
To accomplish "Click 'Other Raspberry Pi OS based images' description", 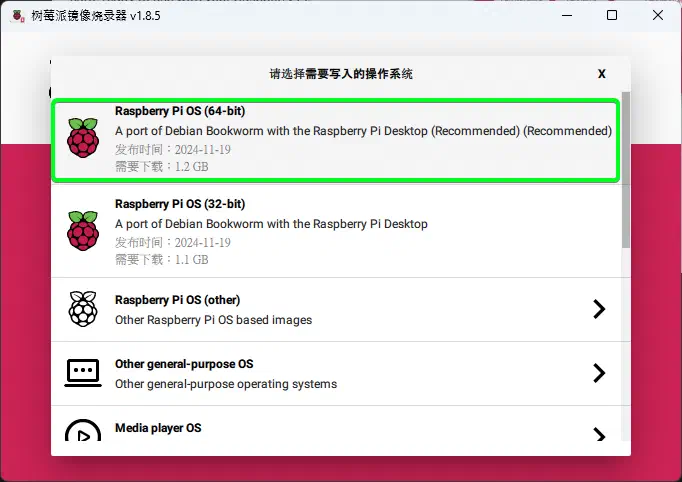I will click(x=213, y=320).
